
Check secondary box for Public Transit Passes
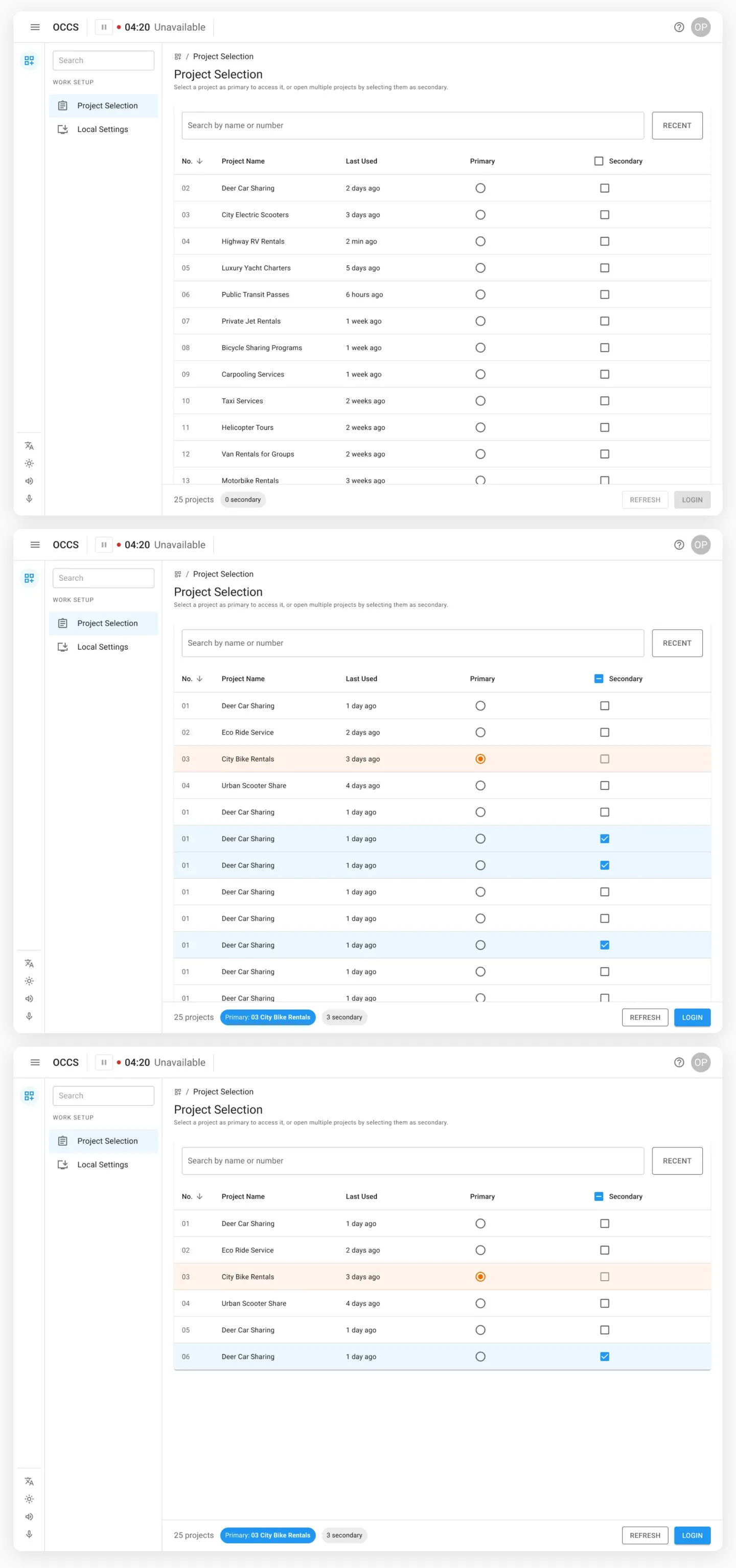click(605, 294)
